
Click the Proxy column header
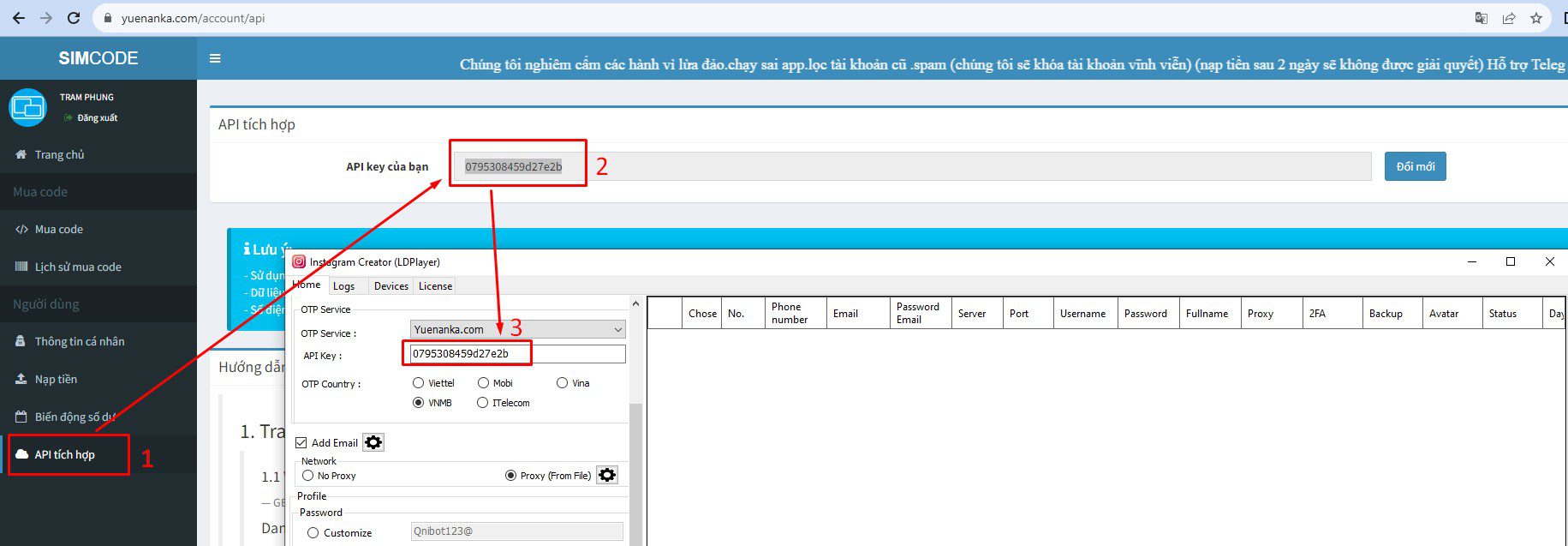[x=1271, y=313]
